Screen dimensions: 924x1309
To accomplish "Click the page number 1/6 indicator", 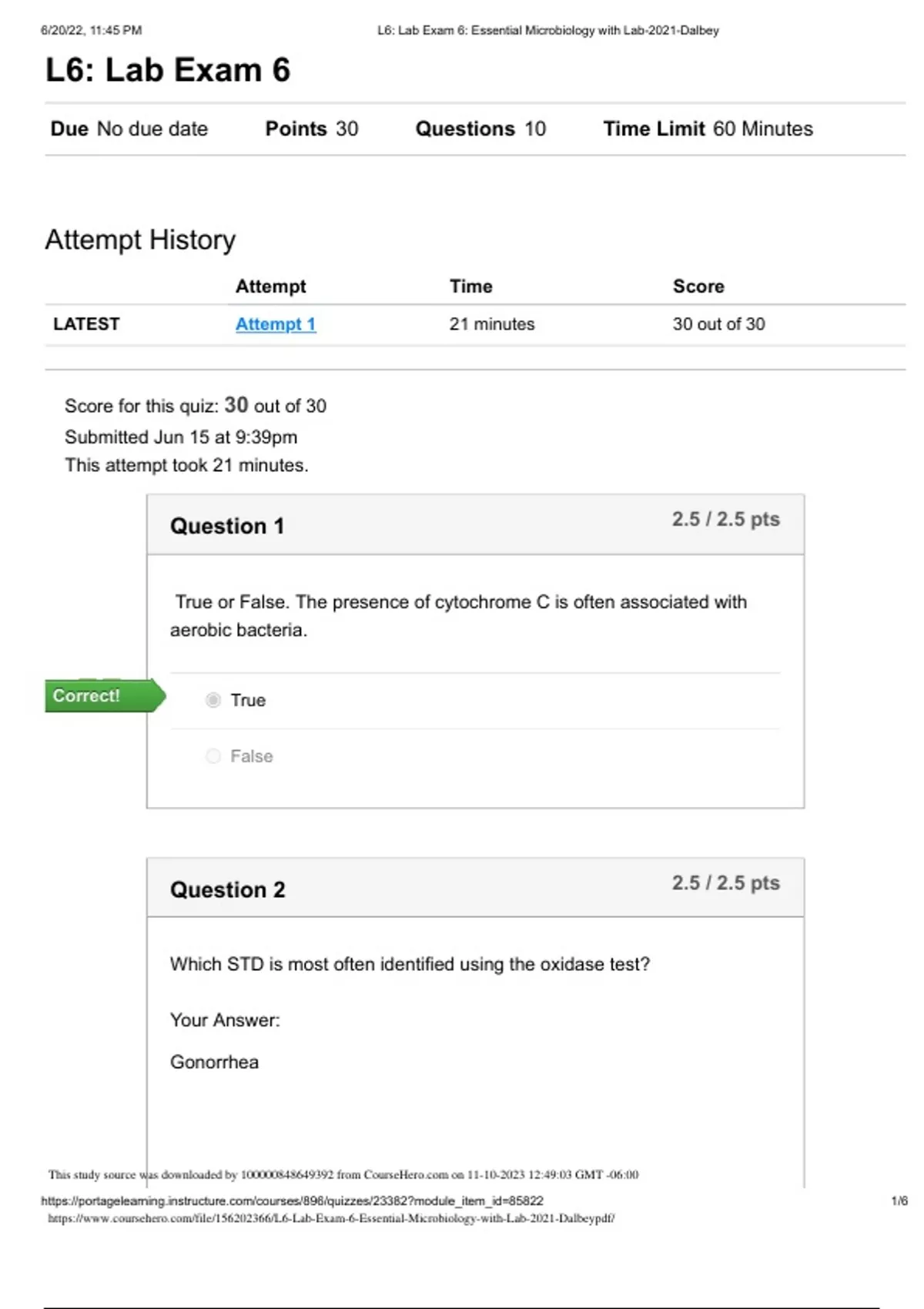I will coord(899,1200).
